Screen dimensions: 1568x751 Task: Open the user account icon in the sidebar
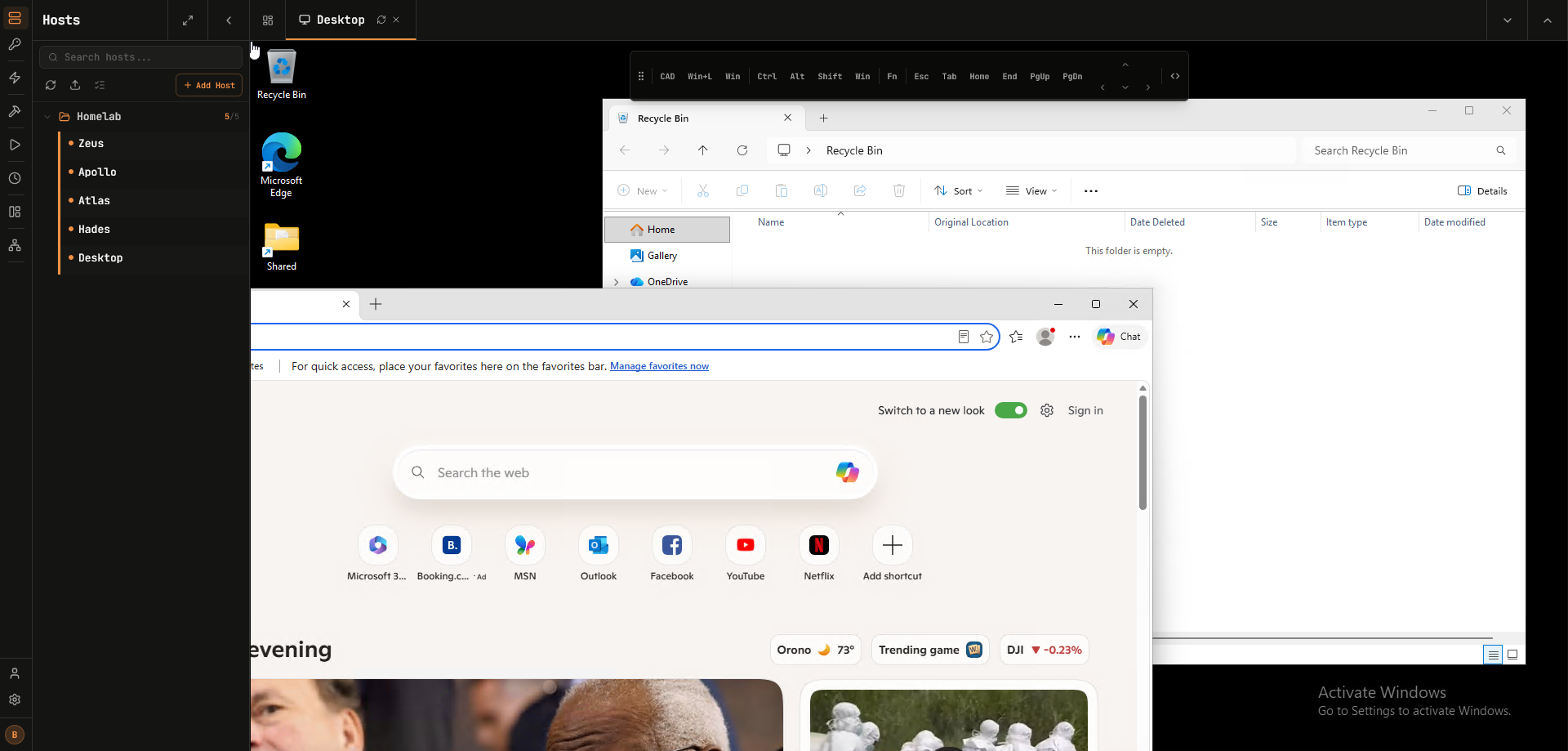tap(15, 673)
